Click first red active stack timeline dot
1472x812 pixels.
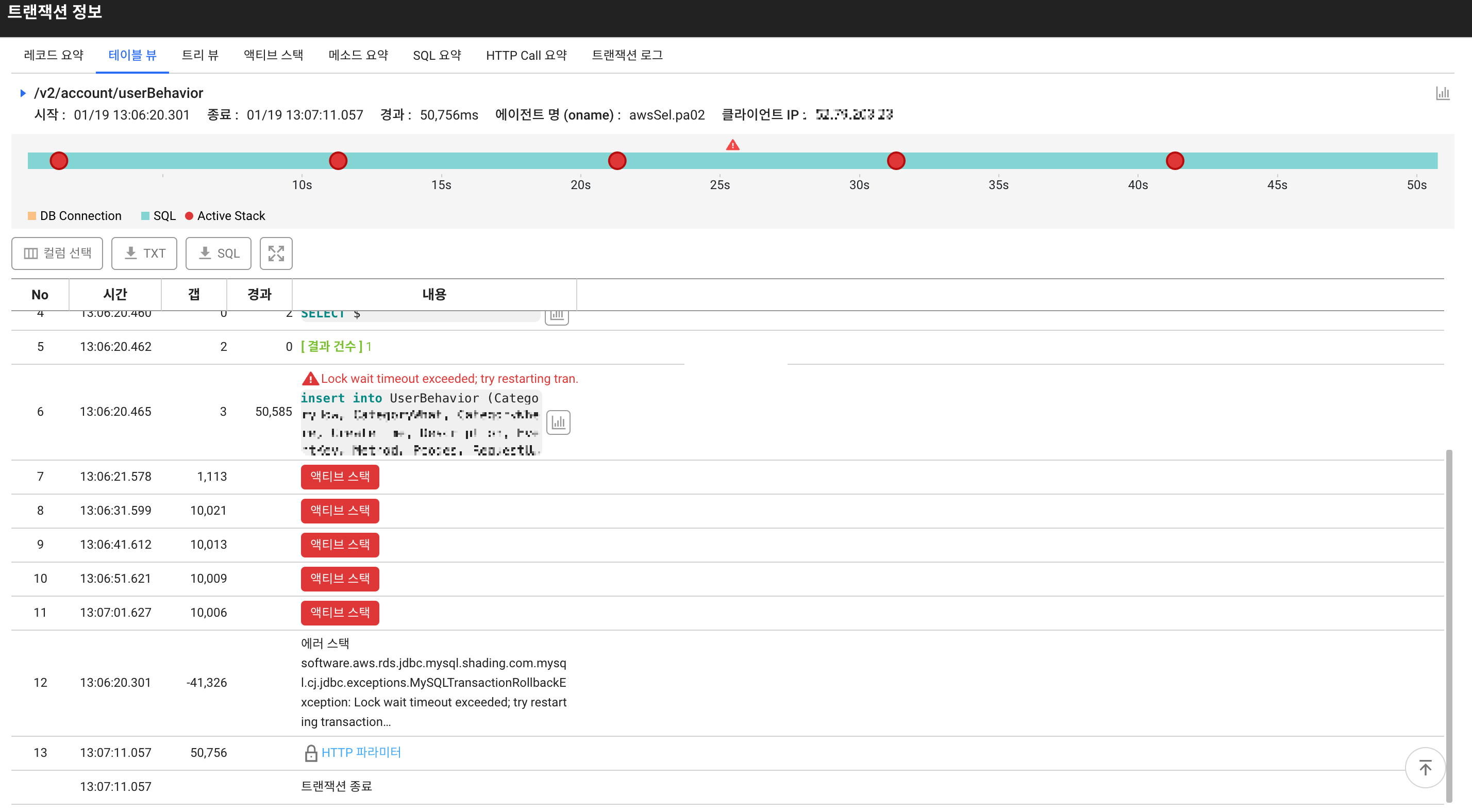point(59,161)
